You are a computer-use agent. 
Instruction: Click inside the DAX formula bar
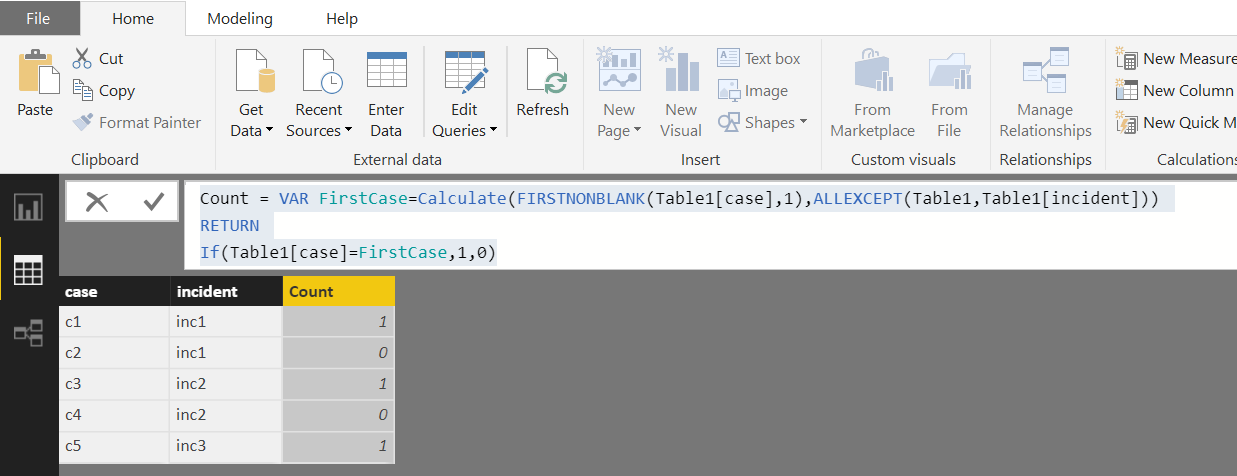[710, 226]
